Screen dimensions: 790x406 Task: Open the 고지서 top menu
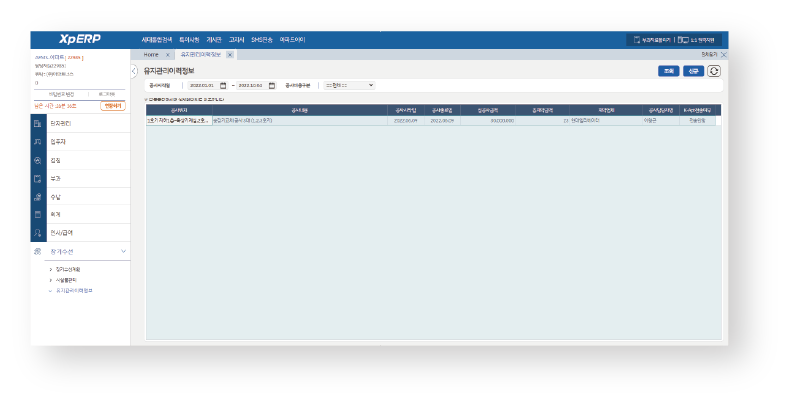coord(236,40)
